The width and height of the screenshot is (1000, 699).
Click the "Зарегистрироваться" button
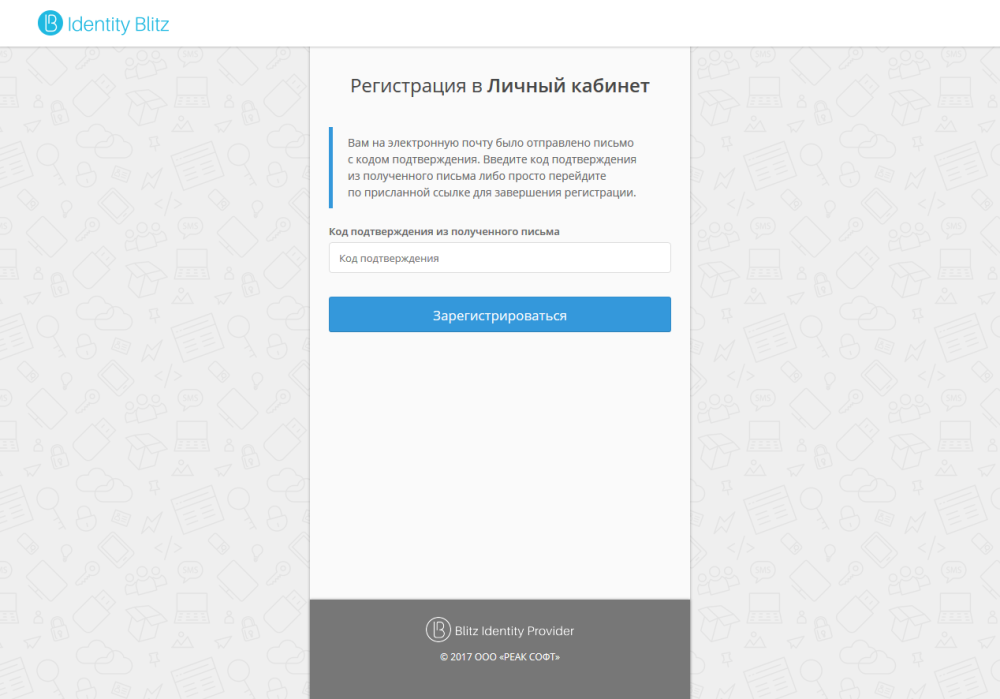(500, 314)
